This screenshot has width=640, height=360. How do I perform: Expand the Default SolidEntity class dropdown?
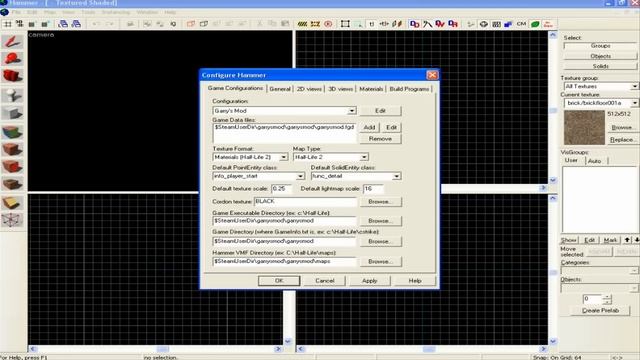pyautogui.click(x=396, y=176)
